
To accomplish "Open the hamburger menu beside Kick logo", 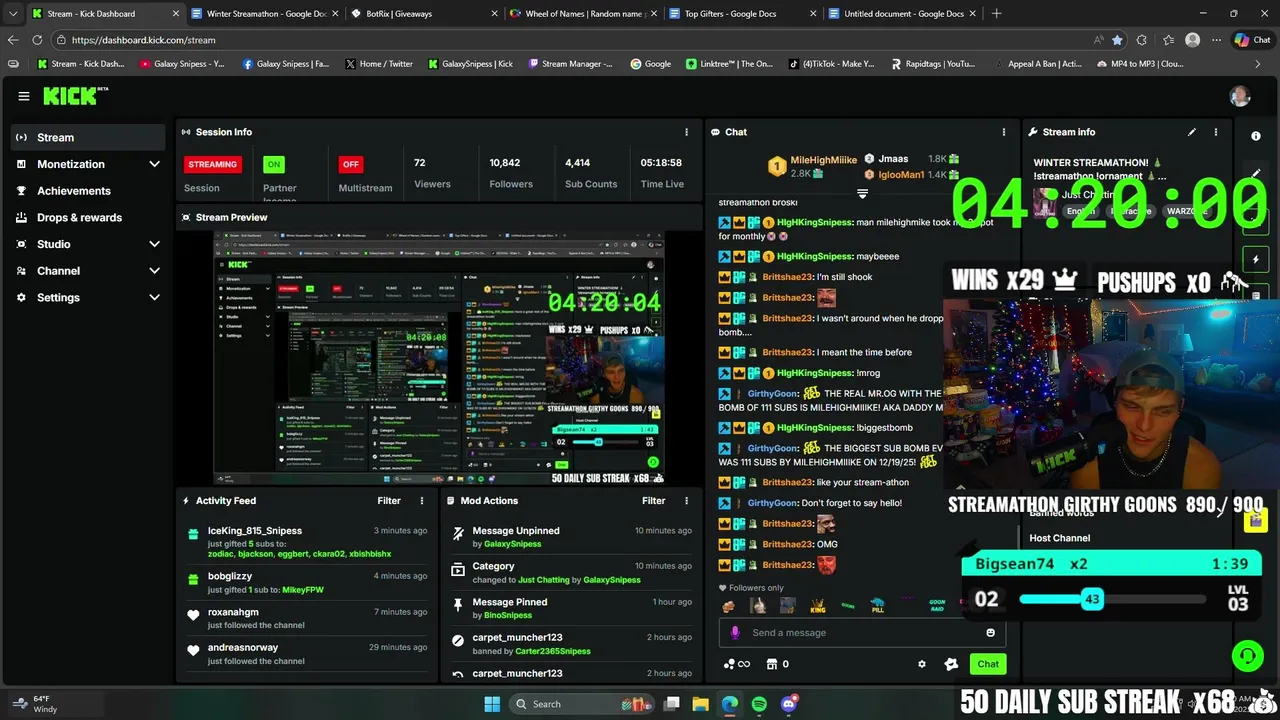I will 23,96.
